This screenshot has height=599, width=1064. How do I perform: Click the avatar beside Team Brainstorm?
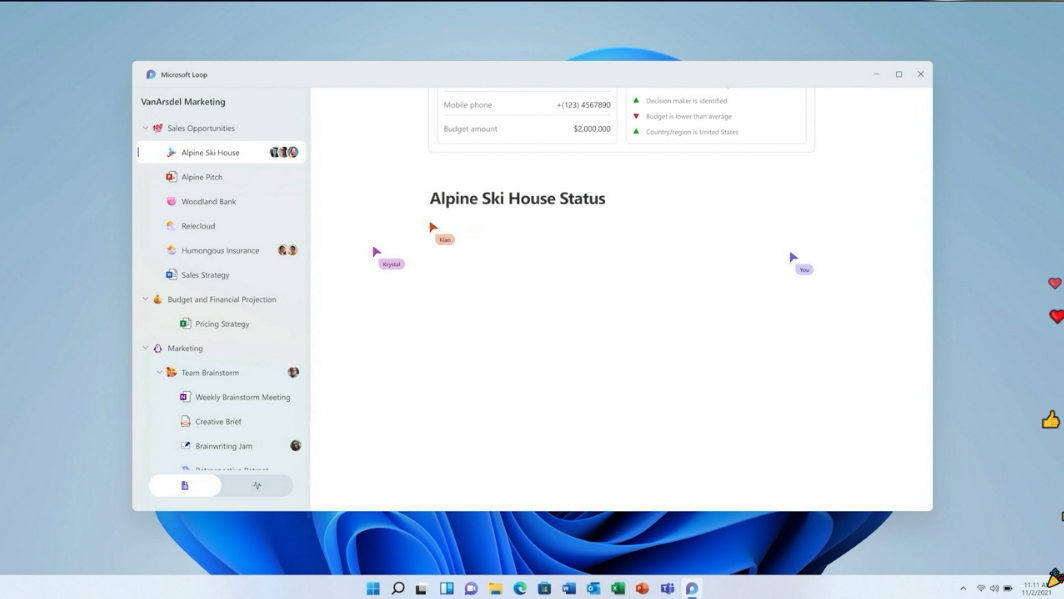click(293, 372)
